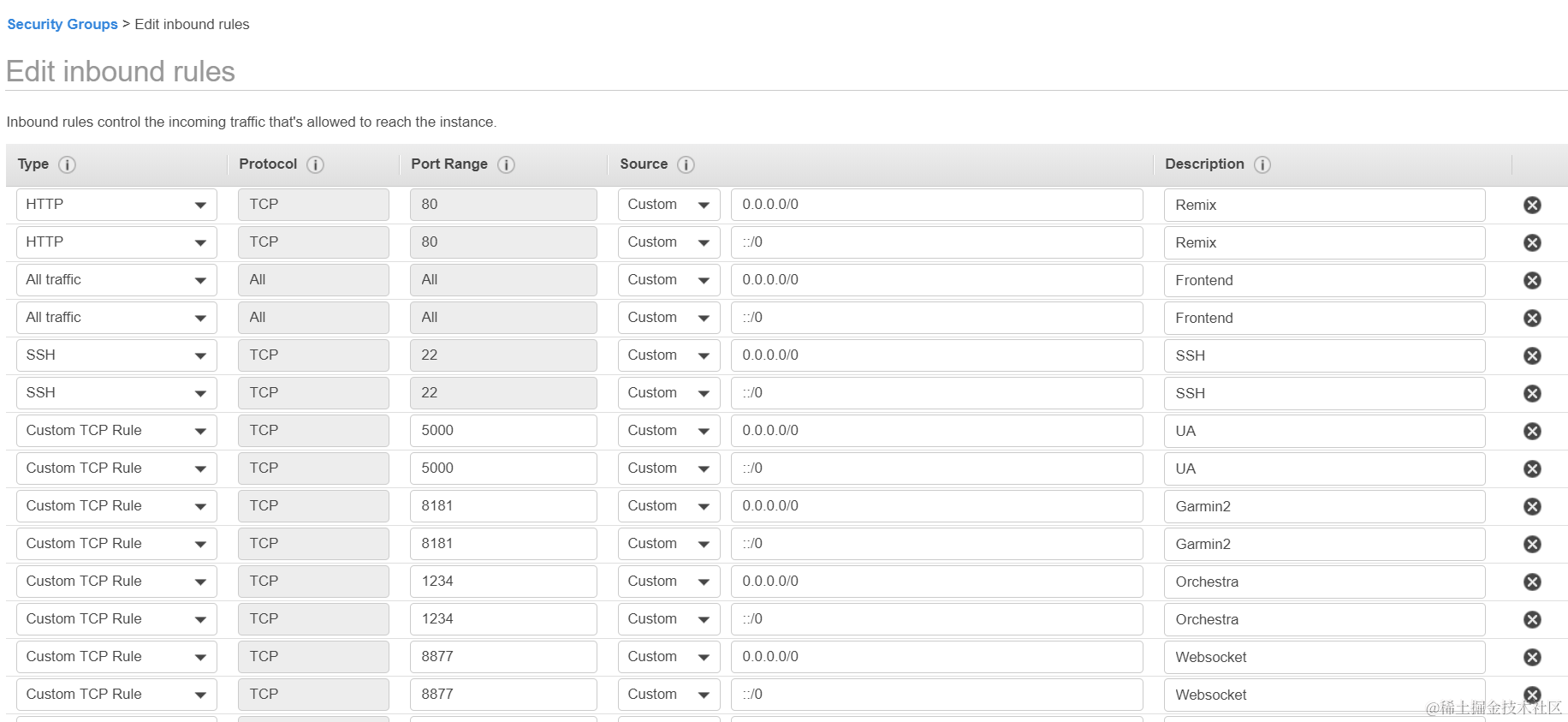Remove the Orchestra rule with source ::/0
Screen dimensions: 1568x722
pos(1532,619)
